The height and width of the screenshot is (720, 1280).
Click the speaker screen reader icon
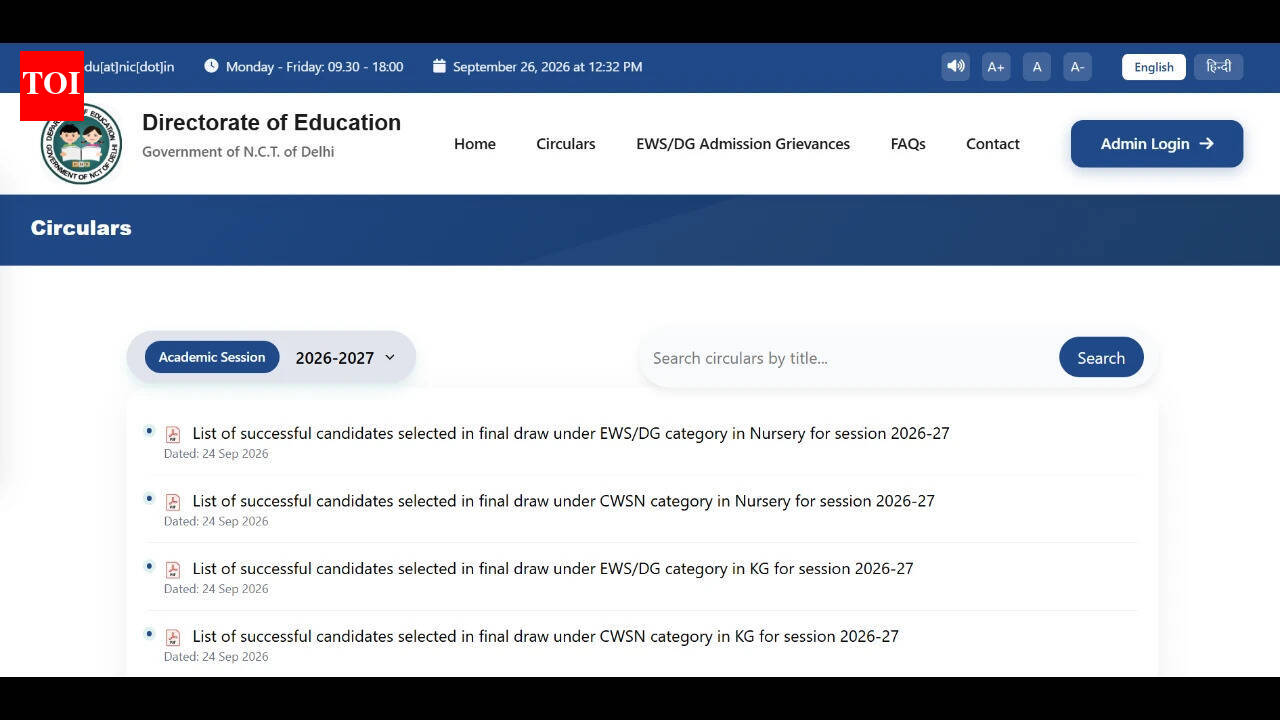click(956, 67)
